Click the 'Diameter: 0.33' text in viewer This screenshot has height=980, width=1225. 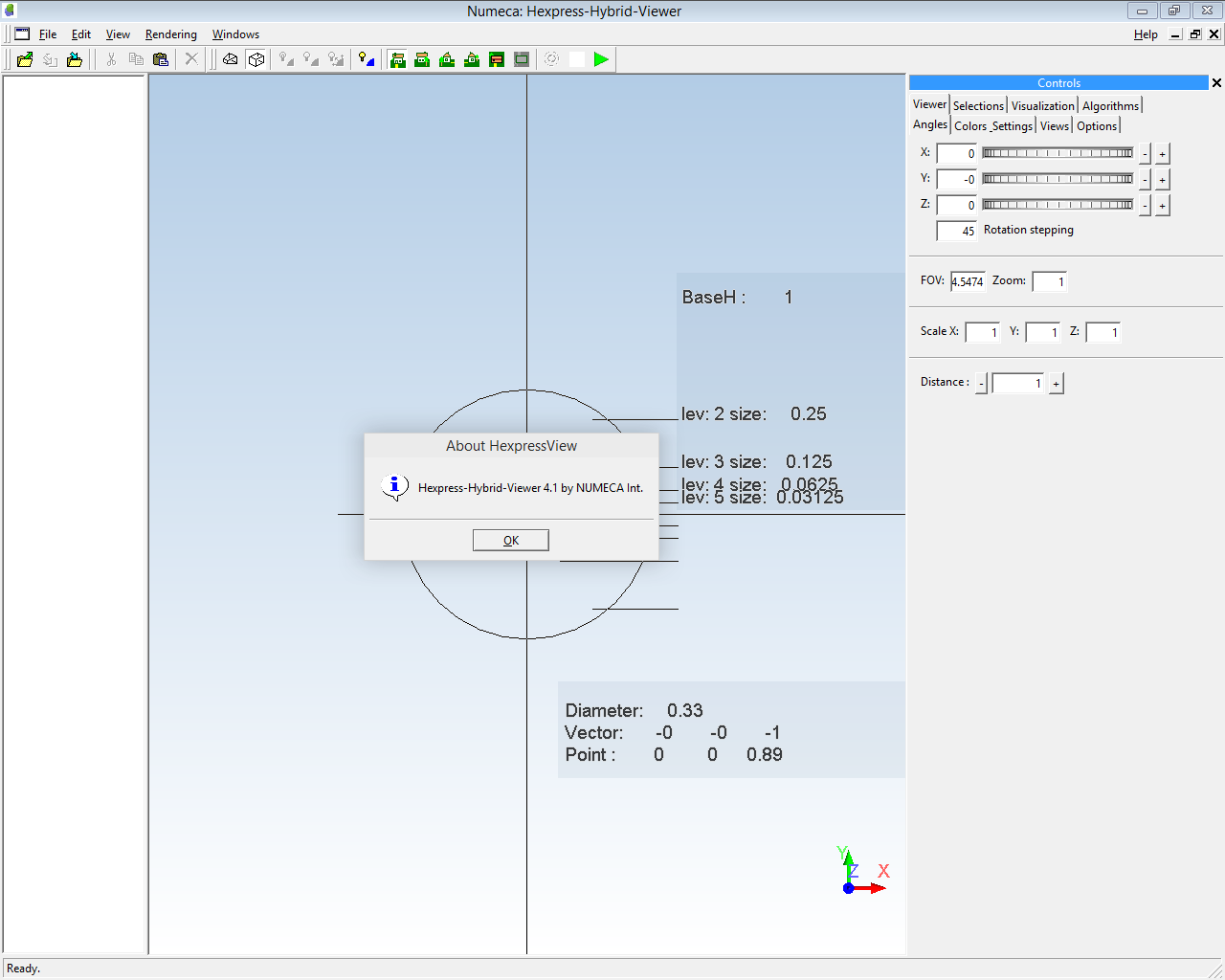tap(634, 711)
